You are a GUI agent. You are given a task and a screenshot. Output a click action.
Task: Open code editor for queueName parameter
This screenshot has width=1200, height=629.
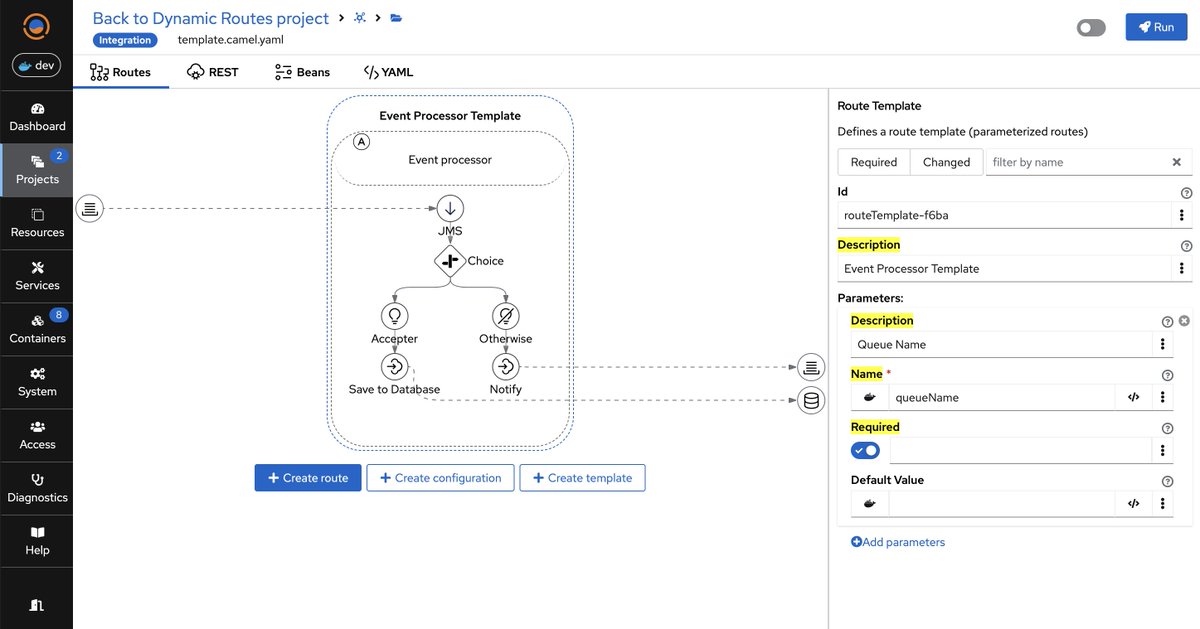(x=1133, y=397)
